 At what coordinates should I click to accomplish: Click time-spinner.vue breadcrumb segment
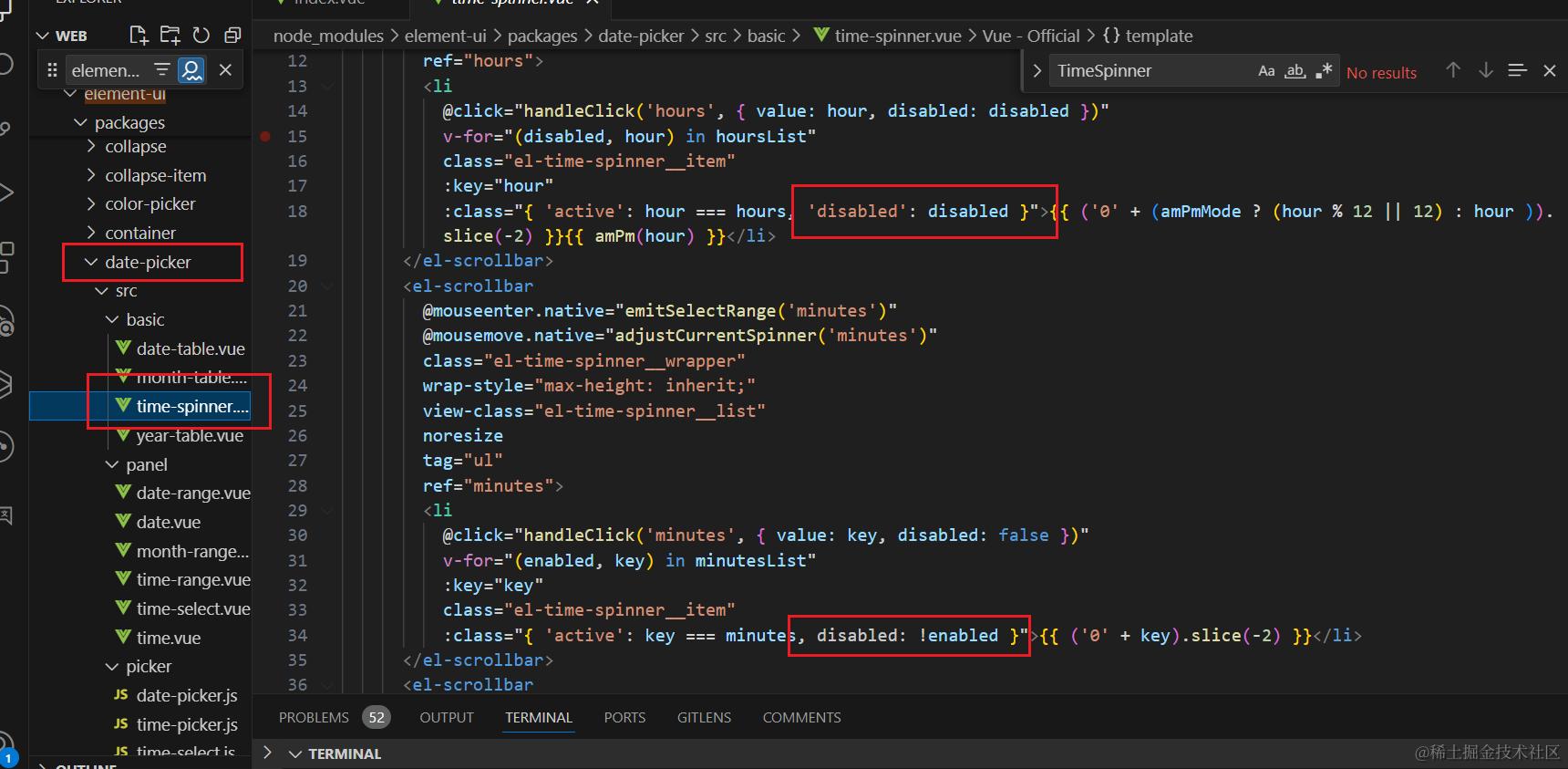pyautogui.click(x=898, y=36)
